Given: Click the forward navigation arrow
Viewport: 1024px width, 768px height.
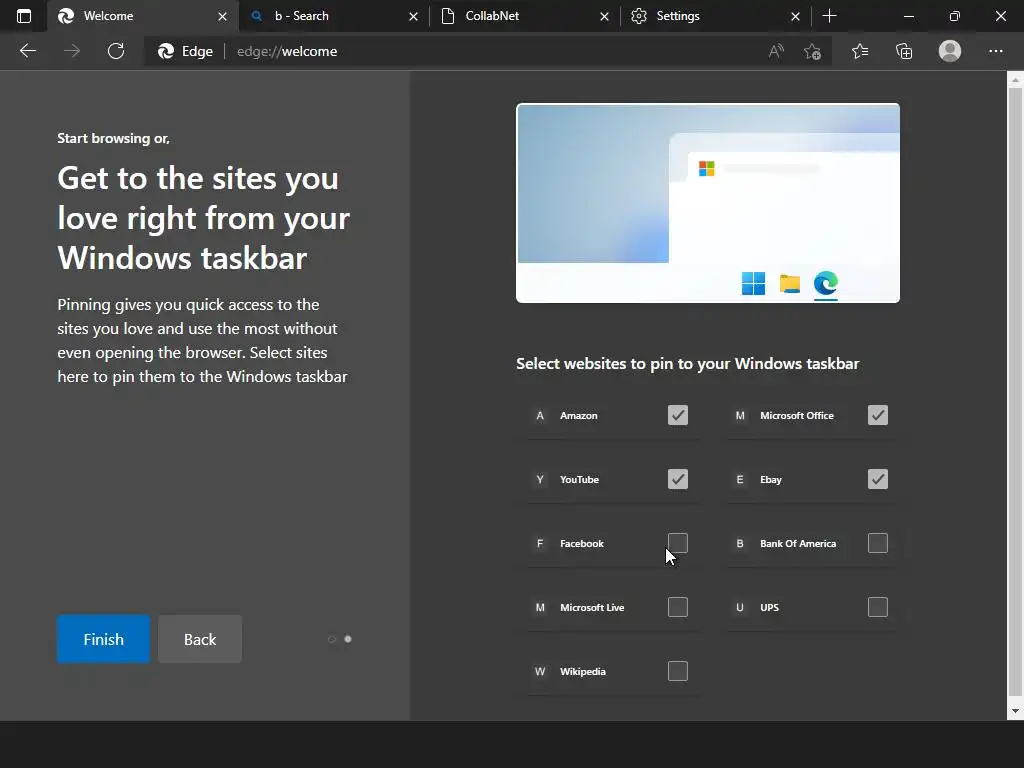Looking at the screenshot, I should [x=72, y=51].
